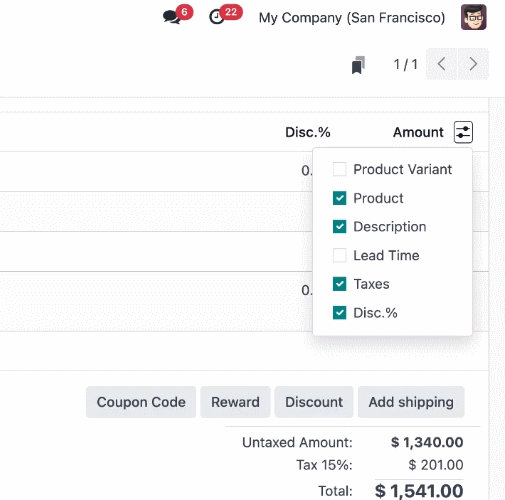Click the Add shipping button
The height and width of the screenshot is (500, 505).
coord(411,402)
